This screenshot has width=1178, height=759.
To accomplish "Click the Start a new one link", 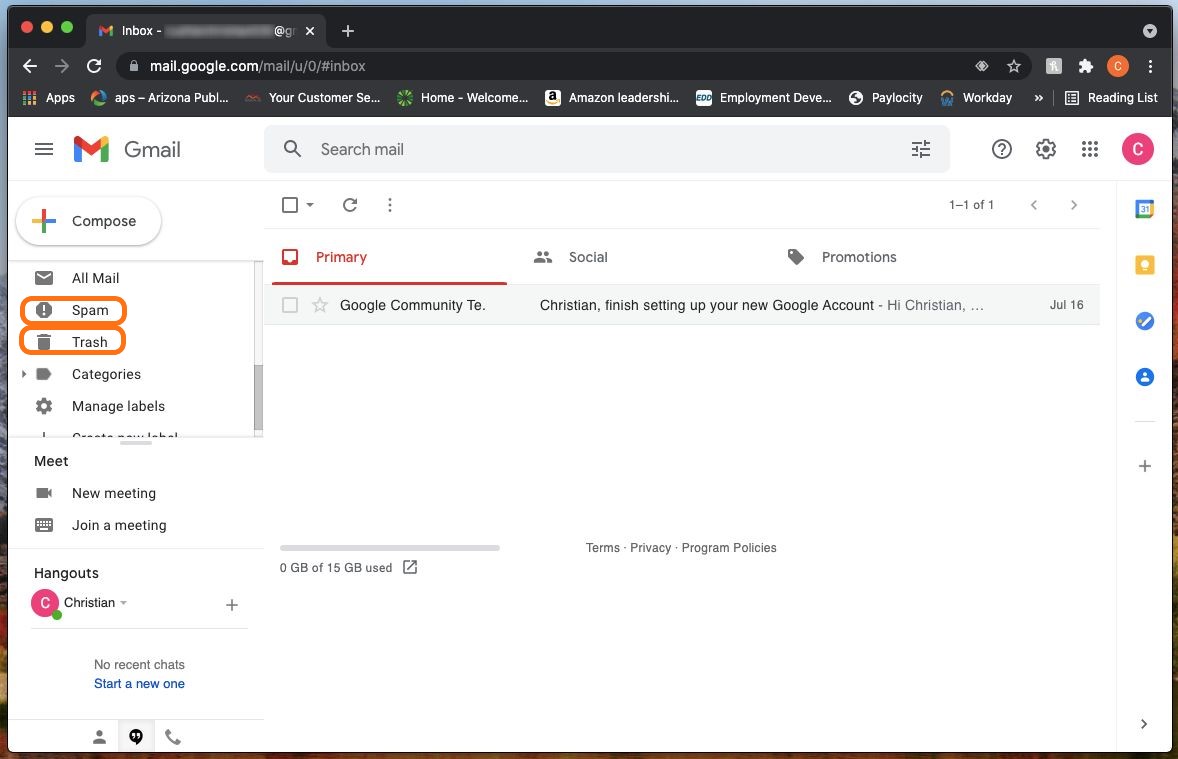I will [139, 684].
